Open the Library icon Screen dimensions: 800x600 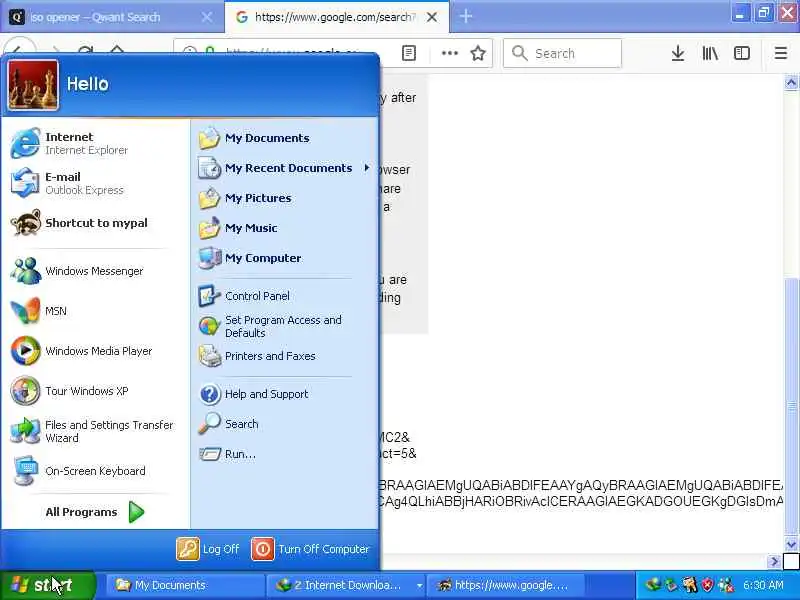point(710,53)
